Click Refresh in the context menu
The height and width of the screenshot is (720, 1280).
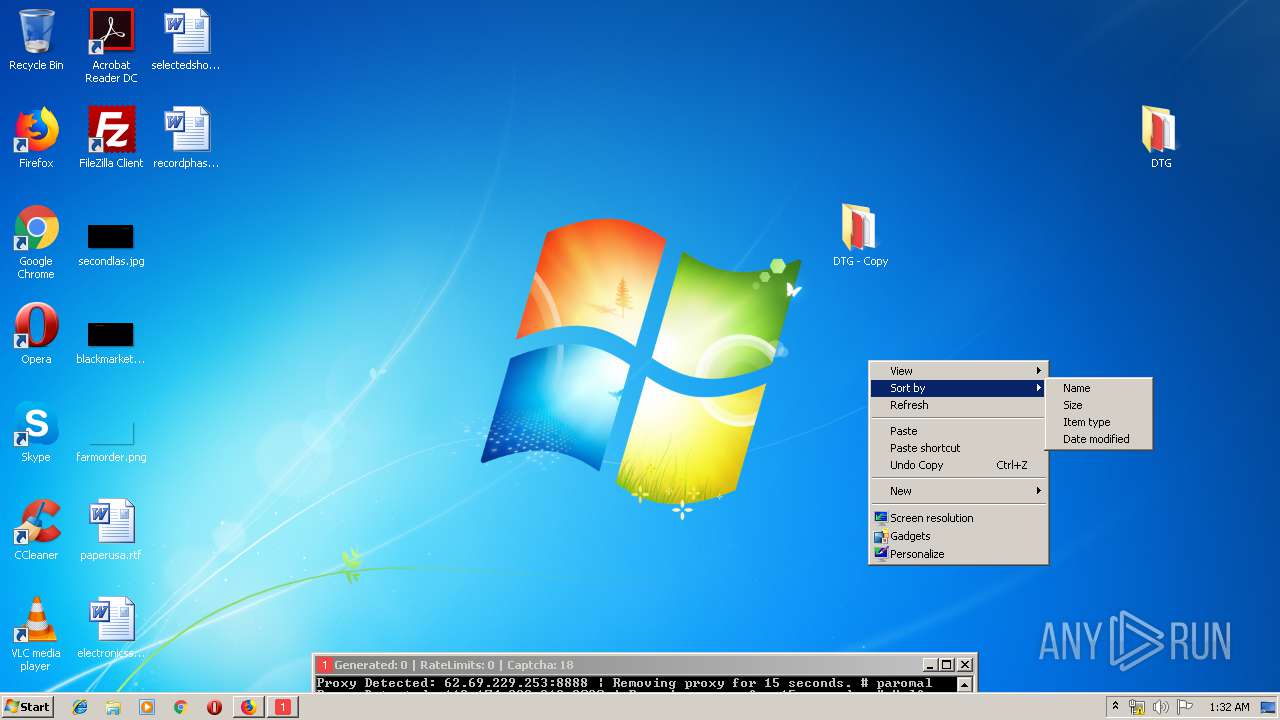click(958, 405)
